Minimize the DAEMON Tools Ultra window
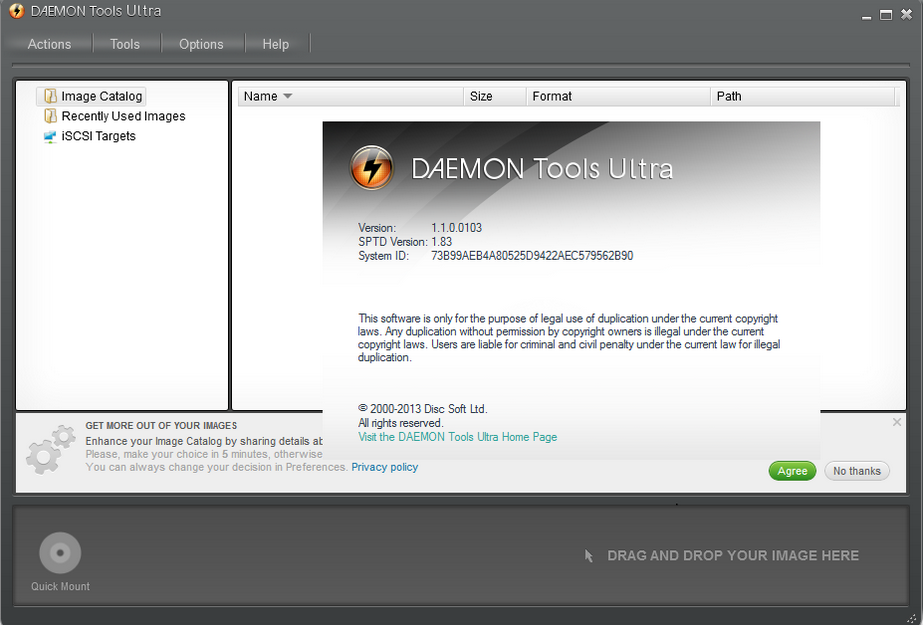This screenshot has height=625, width=923. 866,16
